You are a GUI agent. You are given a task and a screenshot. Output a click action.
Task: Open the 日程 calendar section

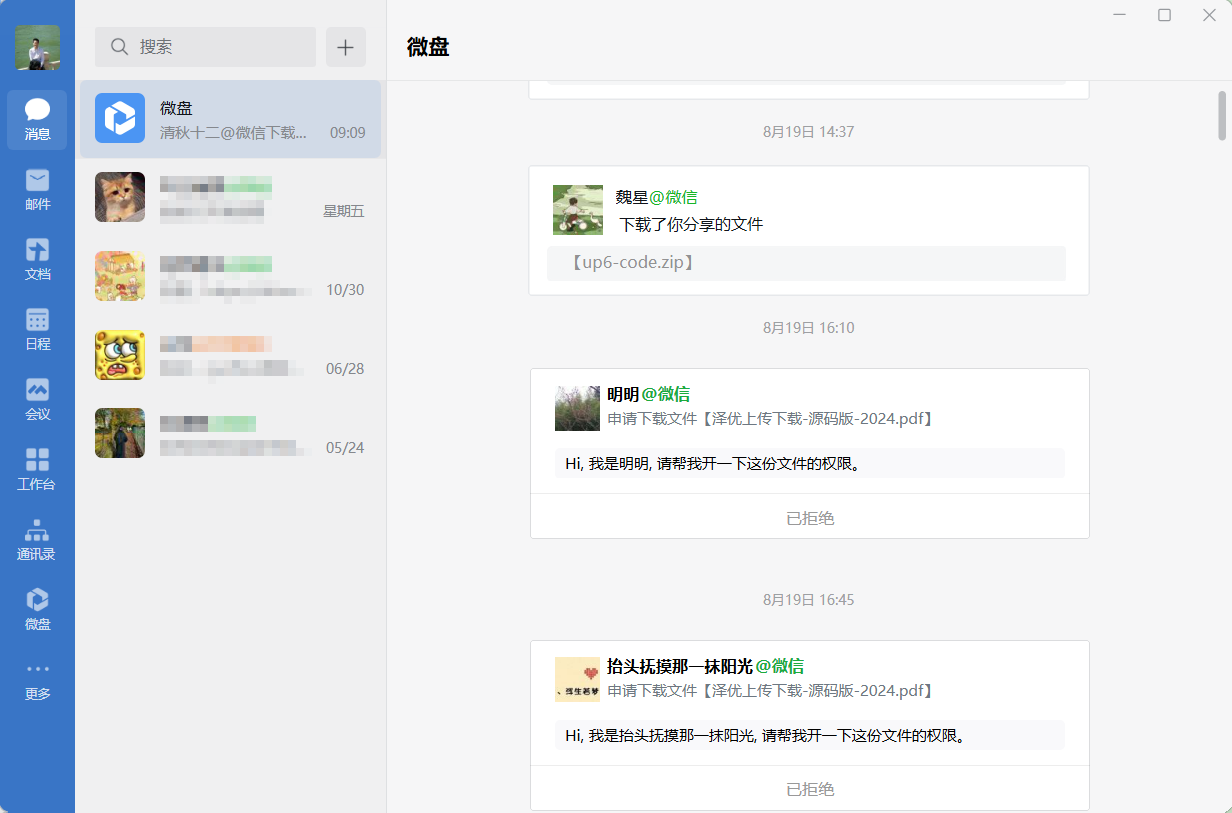pos(37,330)
